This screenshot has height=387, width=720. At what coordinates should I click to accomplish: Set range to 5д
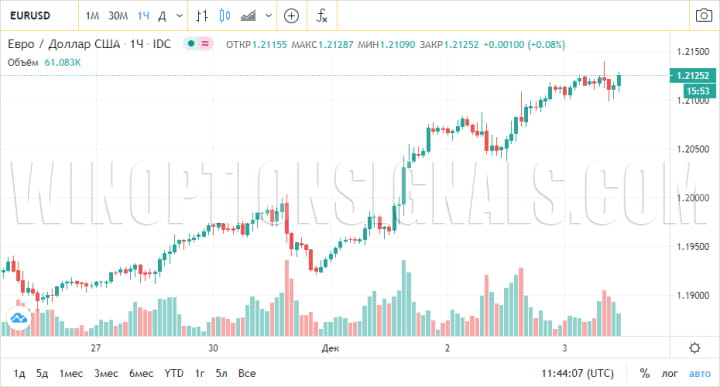42,373
